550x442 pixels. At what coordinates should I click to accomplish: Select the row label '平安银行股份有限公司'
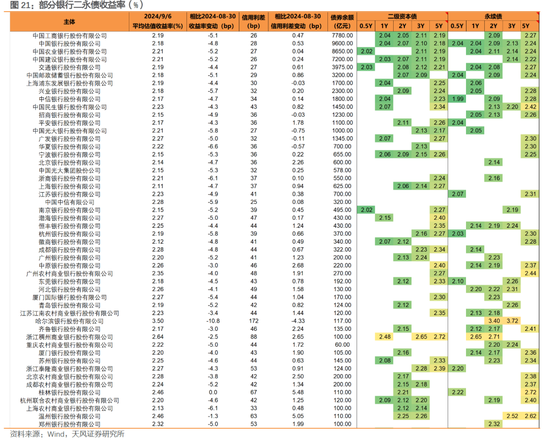69,123
